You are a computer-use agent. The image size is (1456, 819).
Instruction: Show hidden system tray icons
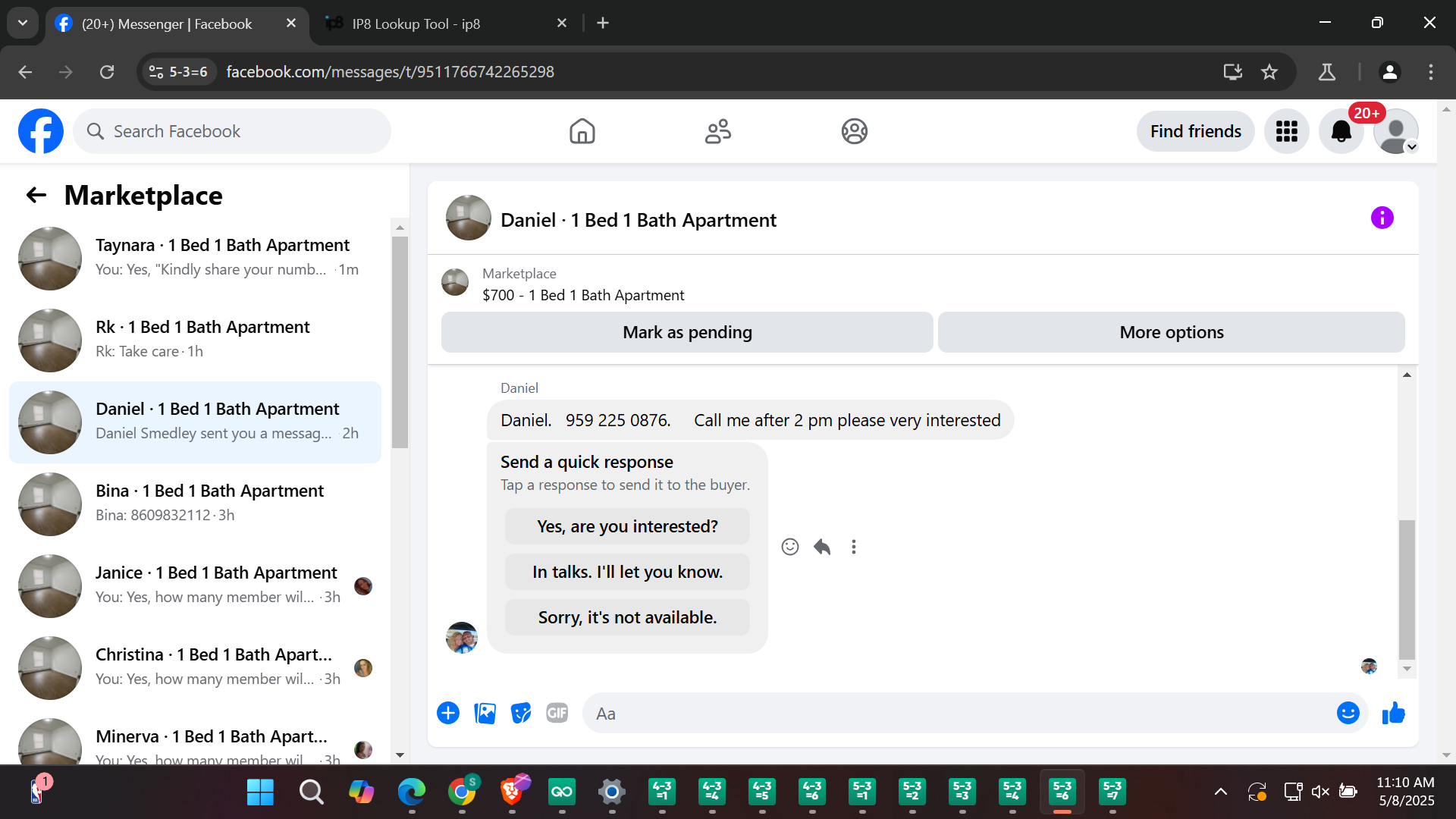[1220, 792]
